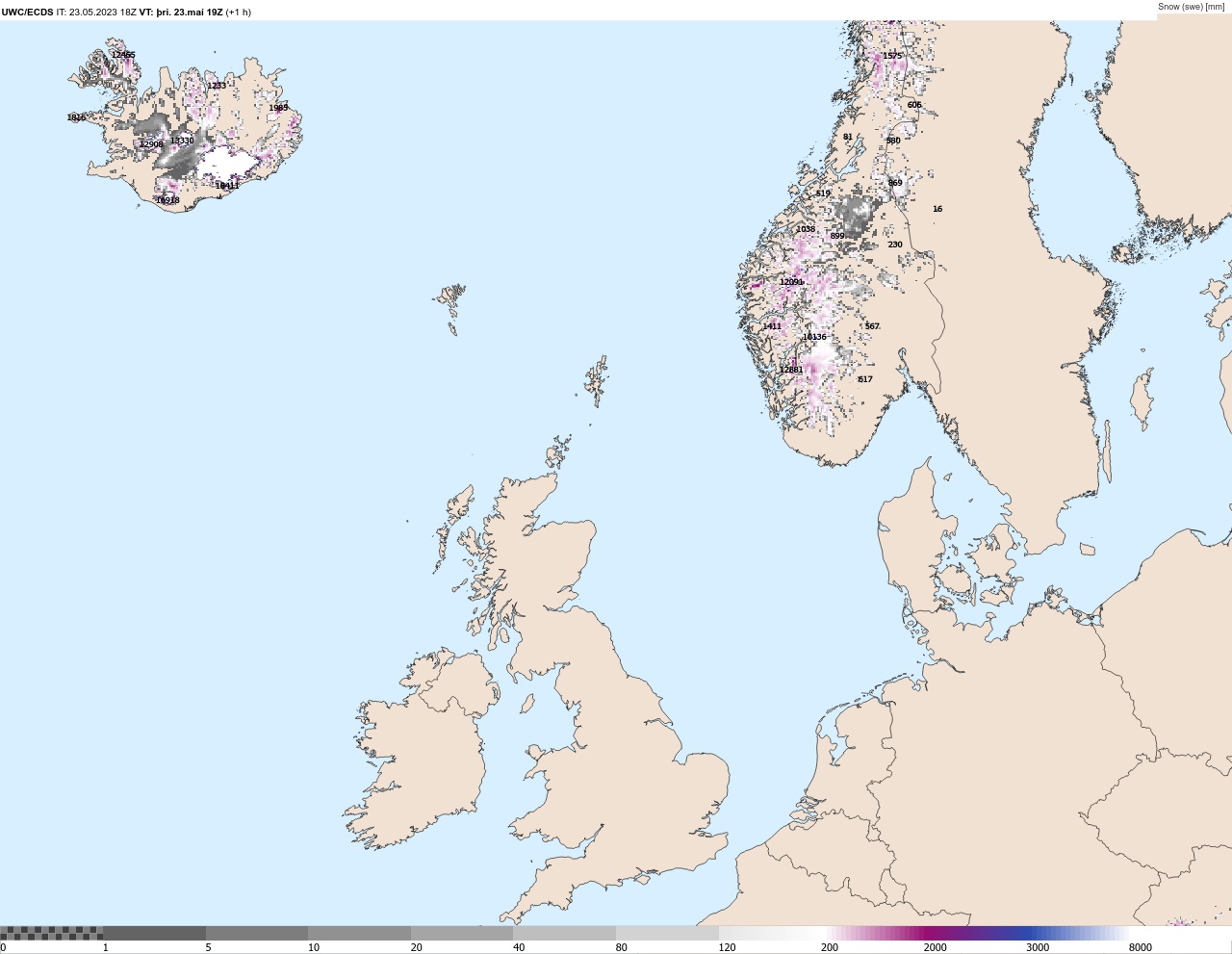The width and height of the screenshot is (1232, 954).
Task: Click the 8000 legend tick label
Action: [1141, 948]
